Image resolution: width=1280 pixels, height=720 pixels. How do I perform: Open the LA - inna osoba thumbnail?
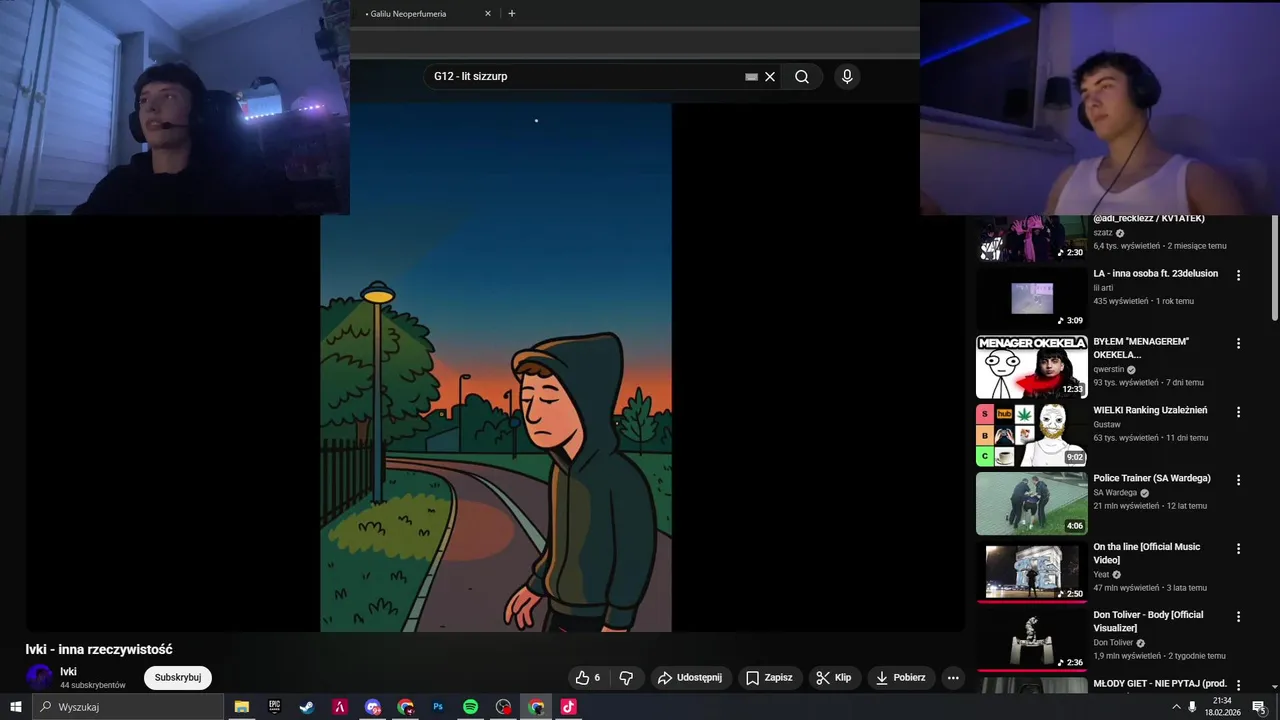click(1031, 298)
